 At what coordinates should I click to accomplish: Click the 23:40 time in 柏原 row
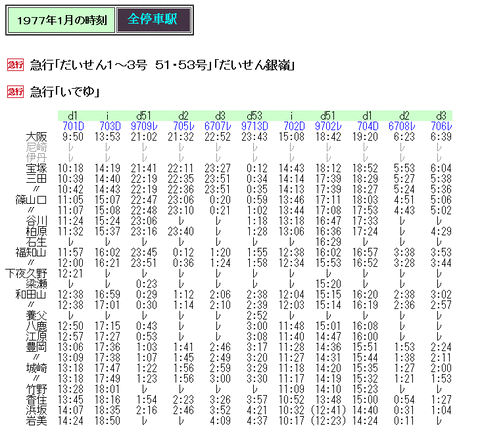coord(181,231)
